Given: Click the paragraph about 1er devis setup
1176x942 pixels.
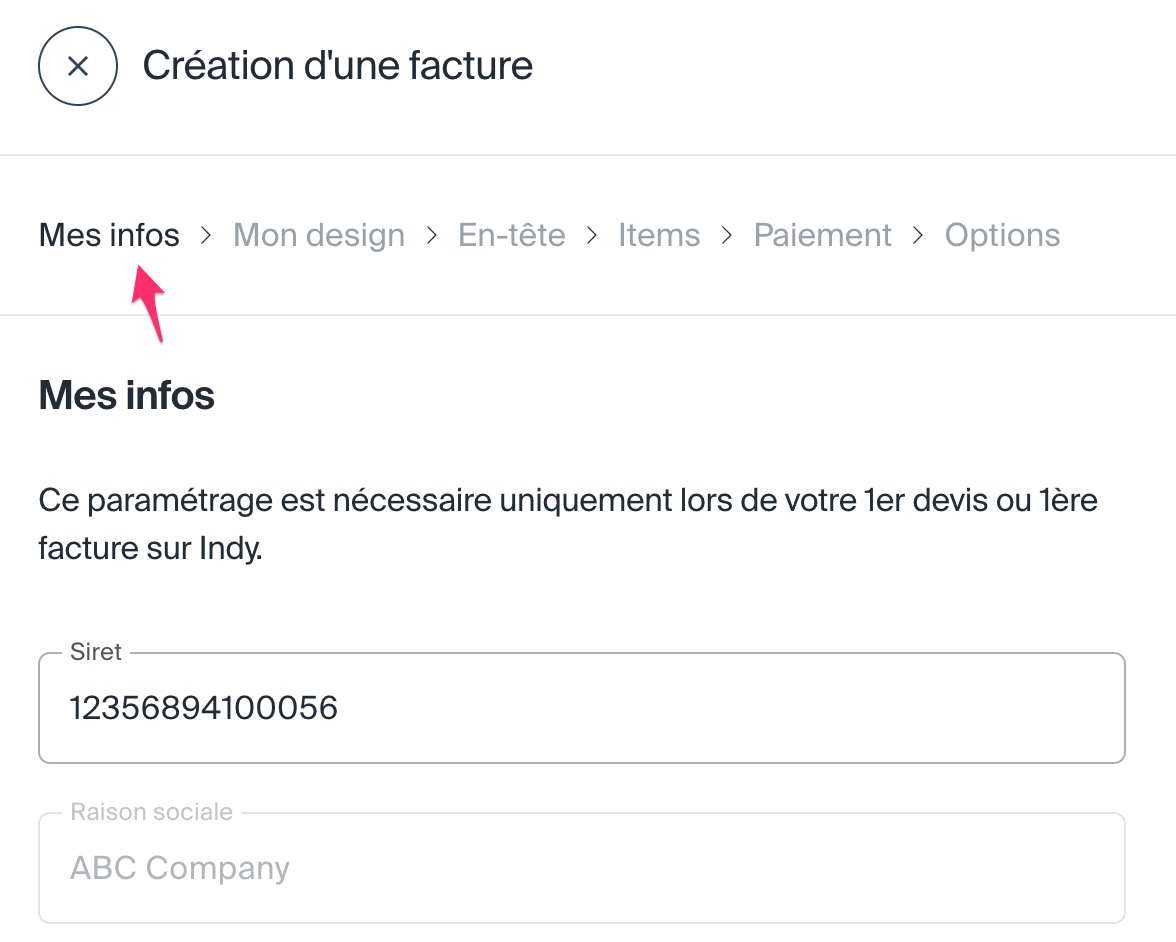Looking at the screenshot, I should click(x=567, y=524).
